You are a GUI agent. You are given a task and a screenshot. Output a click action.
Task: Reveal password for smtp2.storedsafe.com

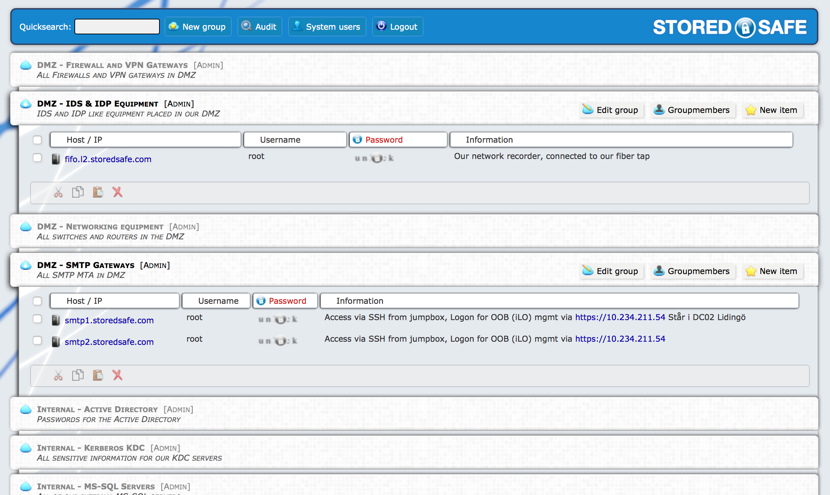click(x=278, y=341)
